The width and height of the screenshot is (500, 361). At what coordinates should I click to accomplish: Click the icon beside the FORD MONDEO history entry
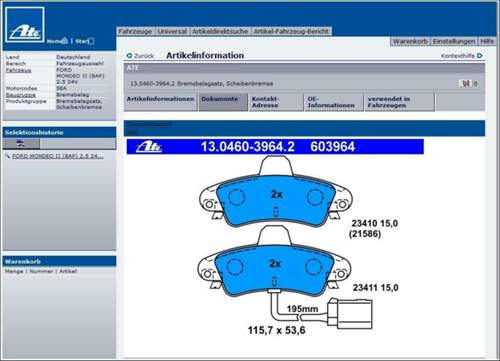[7, 156]
